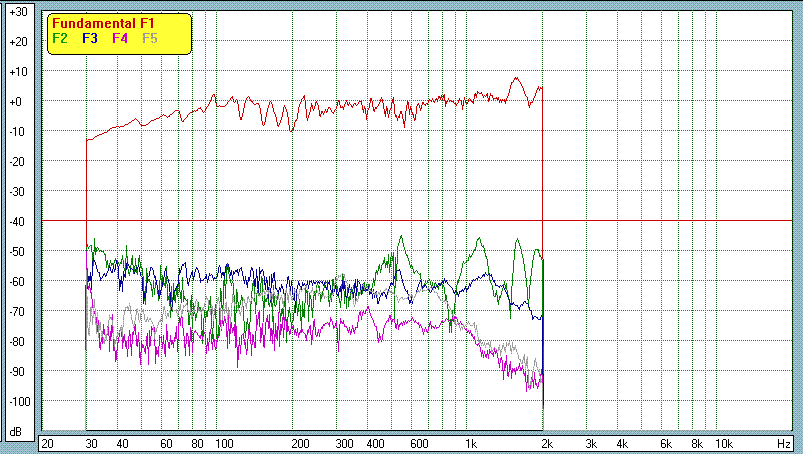Click the 20 Hz frequency label
803x454 pixels.
(47, 444)
